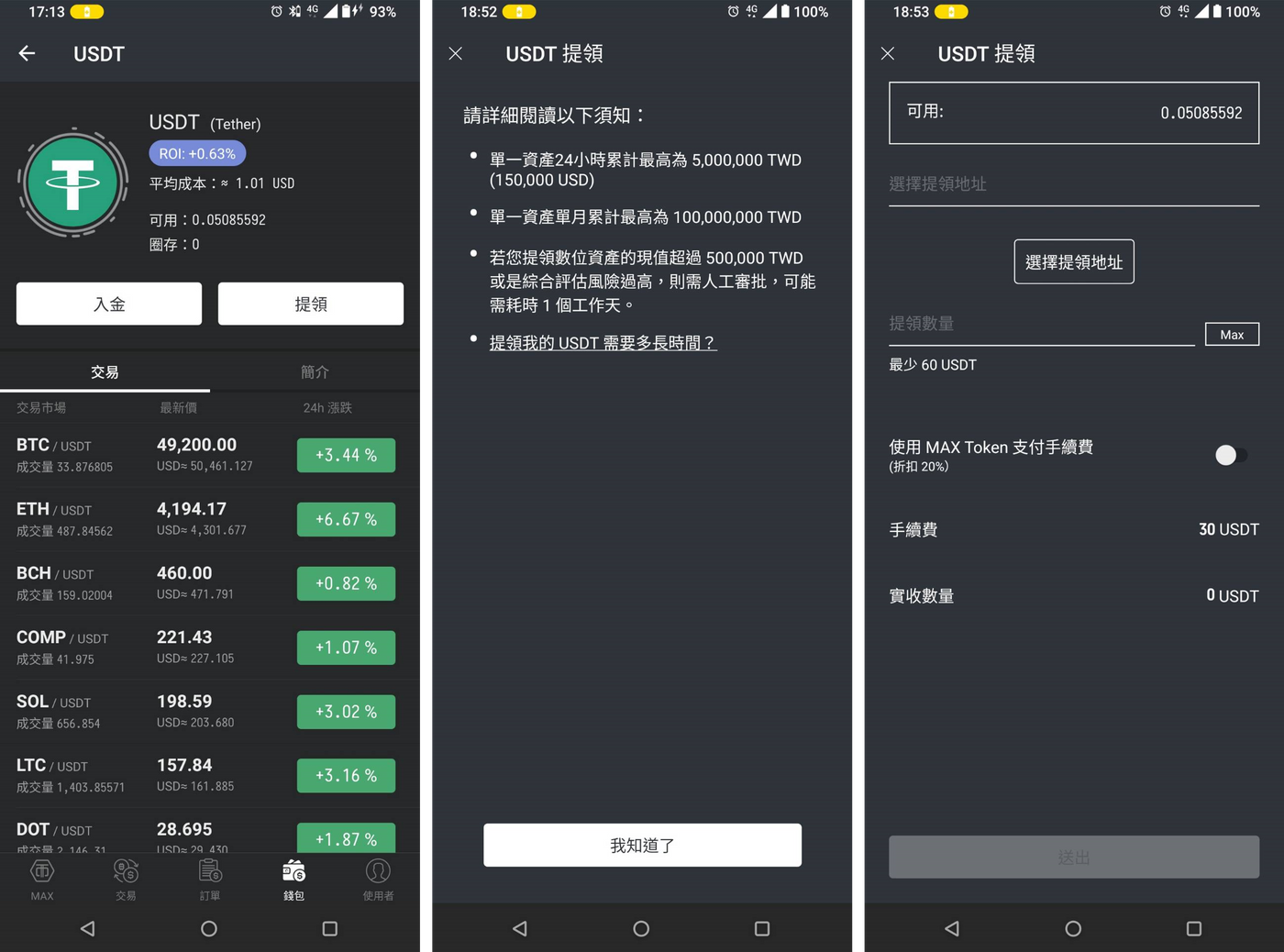Tap the 最新價 column header
Screen dimensions: 1284x952
click(x=178, y=407)
